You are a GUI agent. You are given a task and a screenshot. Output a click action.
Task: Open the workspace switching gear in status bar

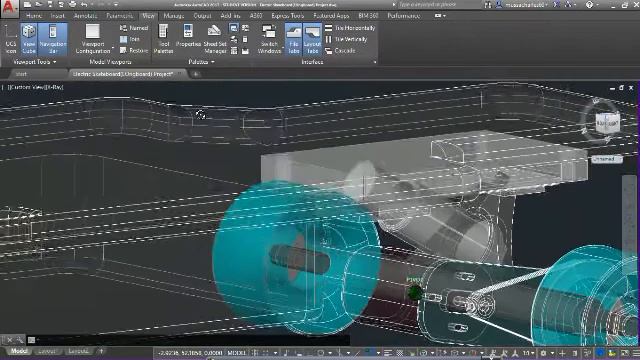(543, 353)
